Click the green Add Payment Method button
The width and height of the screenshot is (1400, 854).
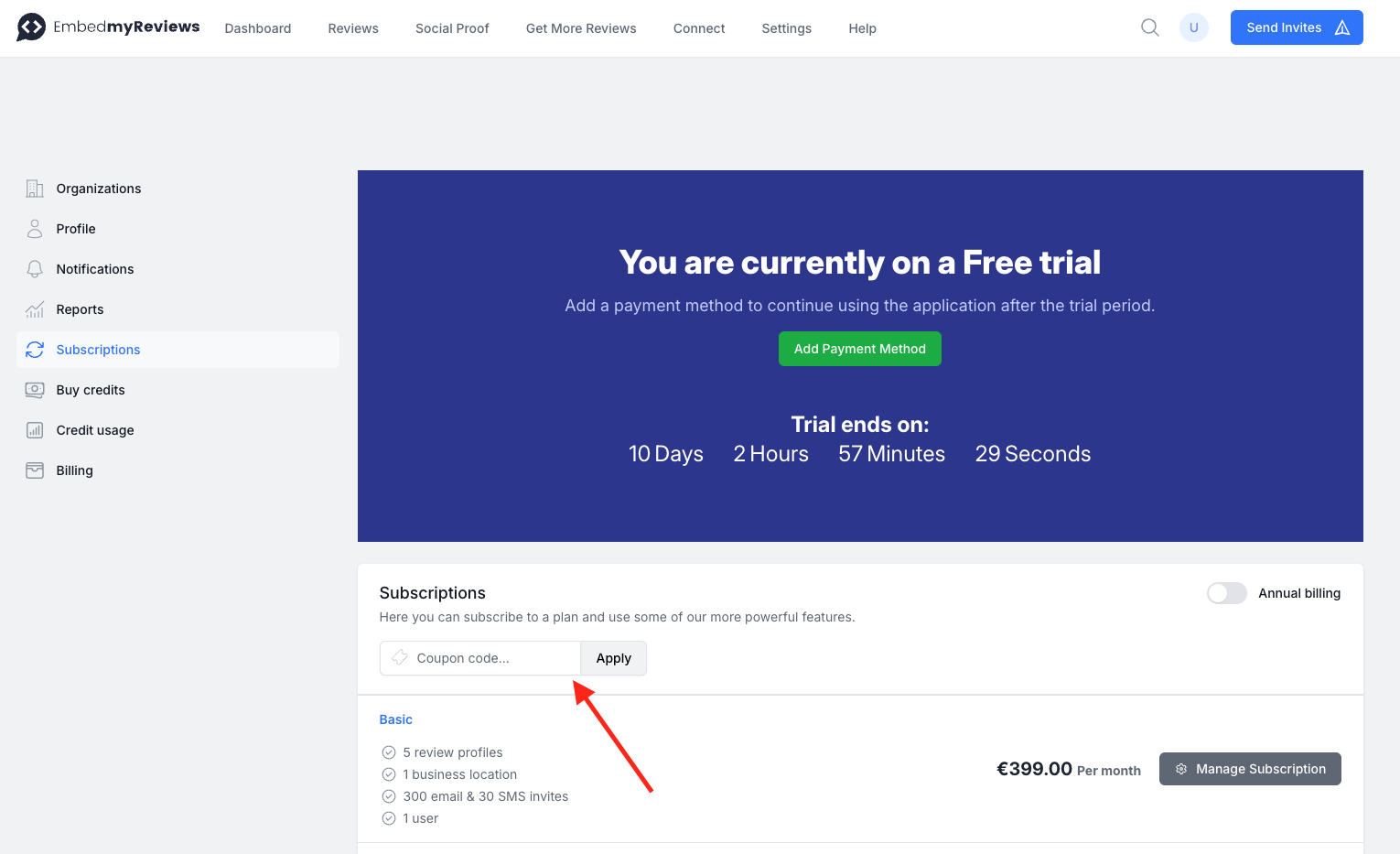[859, 349]
